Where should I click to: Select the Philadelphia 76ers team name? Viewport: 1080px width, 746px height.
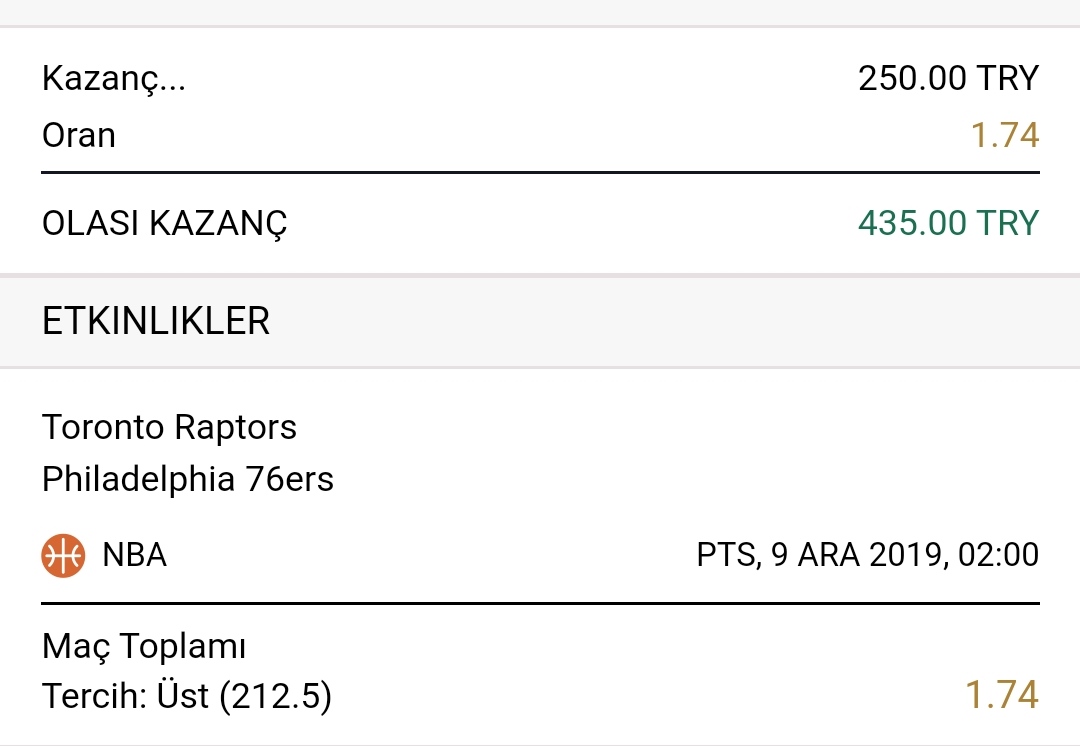[187, 479]
